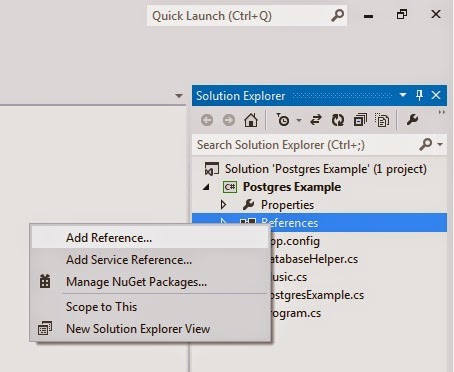Open Pending Changes Filter clock icon

point(283,120)
